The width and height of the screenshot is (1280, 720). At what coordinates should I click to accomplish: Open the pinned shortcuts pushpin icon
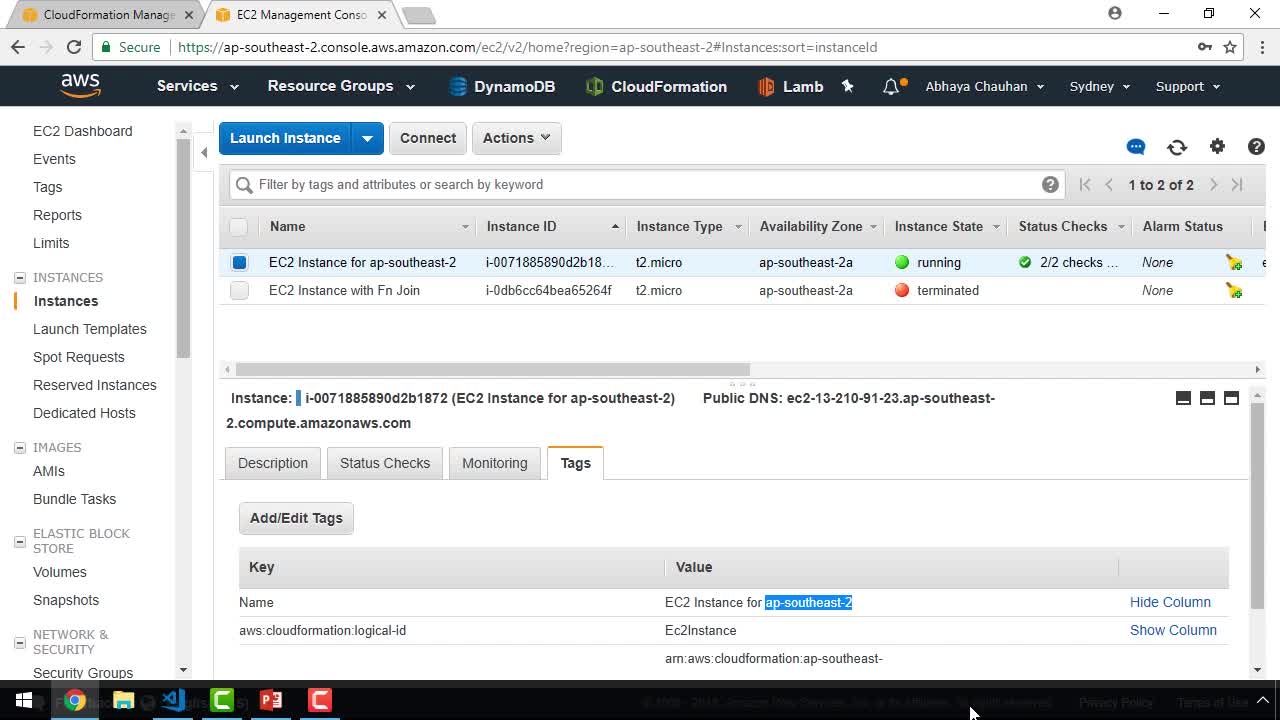point(848,86)
